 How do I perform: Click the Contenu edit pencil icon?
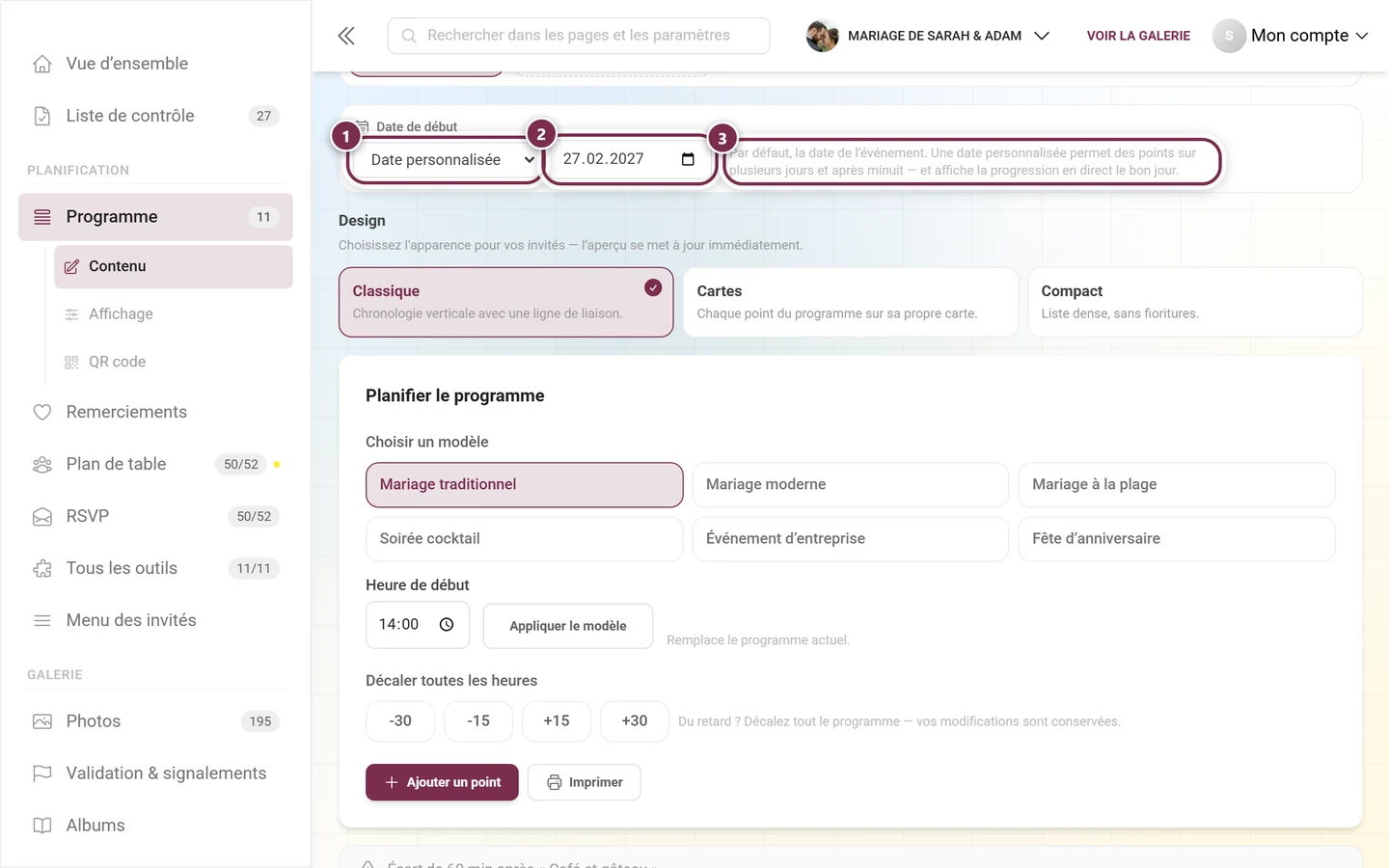tap(71, 266)
